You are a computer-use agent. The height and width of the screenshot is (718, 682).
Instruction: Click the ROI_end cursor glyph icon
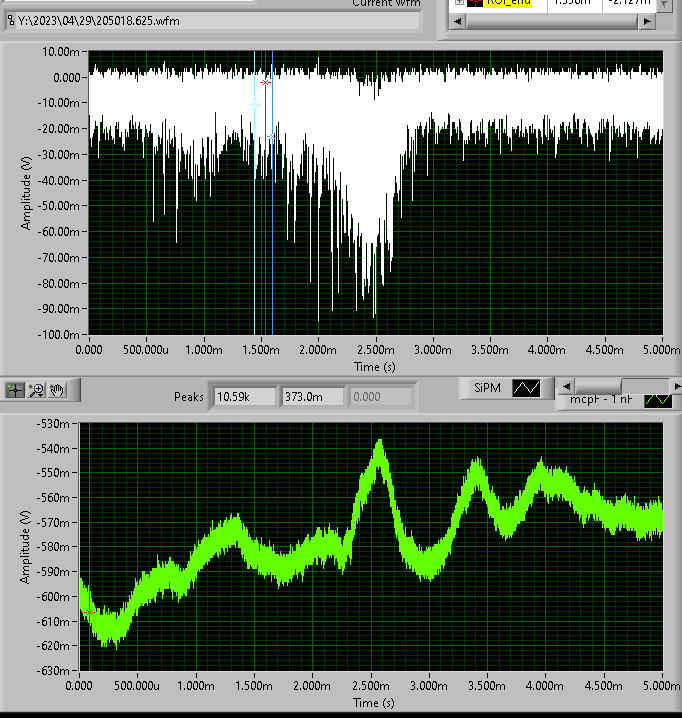[x=475, y=3]
